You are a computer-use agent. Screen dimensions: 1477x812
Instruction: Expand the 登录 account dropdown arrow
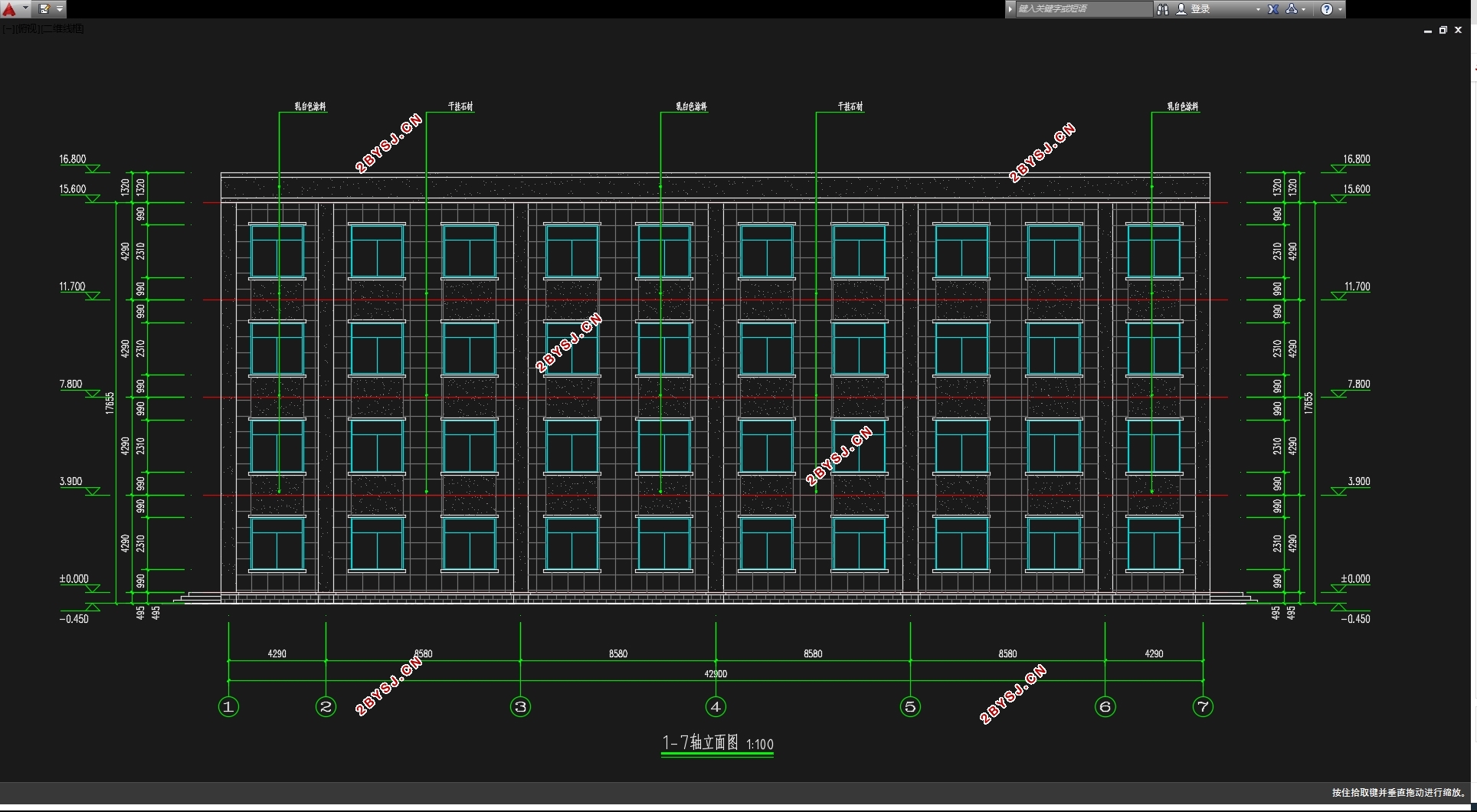[x=1258, y=9]
